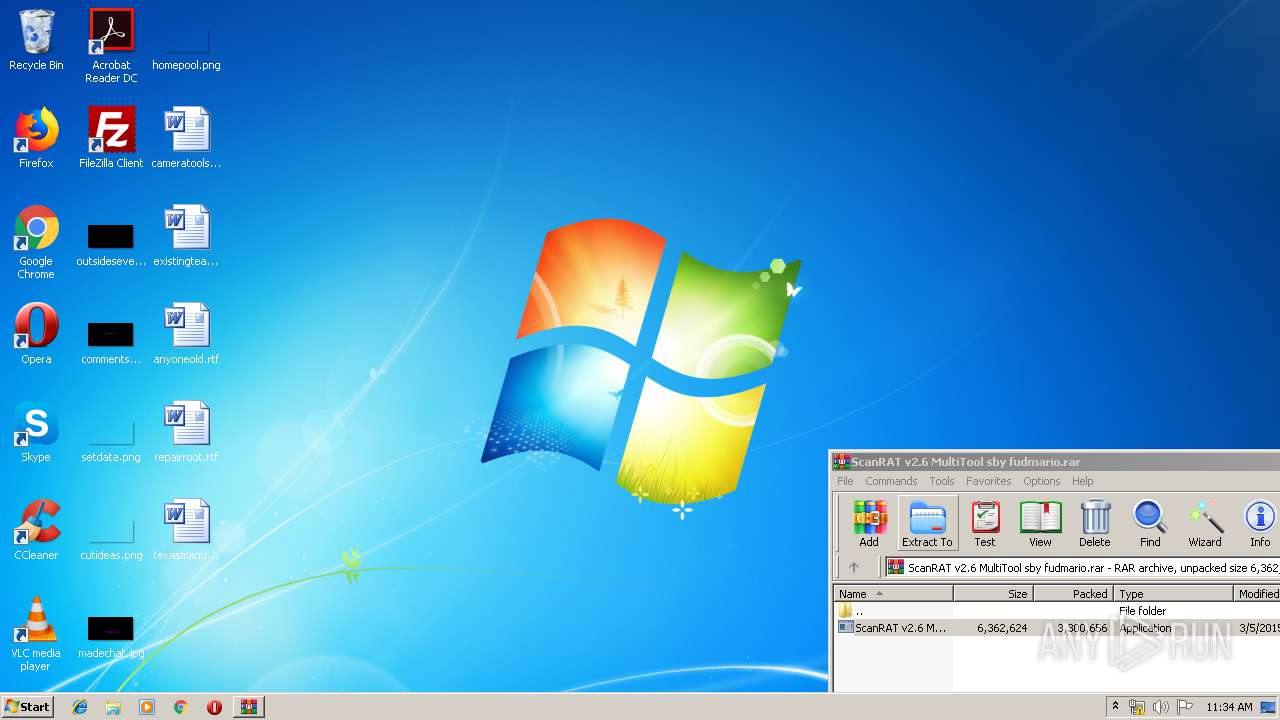Screen dimensions: 1280x720
Task: Select the parent folder '..' row
Action: point(1056,610)
